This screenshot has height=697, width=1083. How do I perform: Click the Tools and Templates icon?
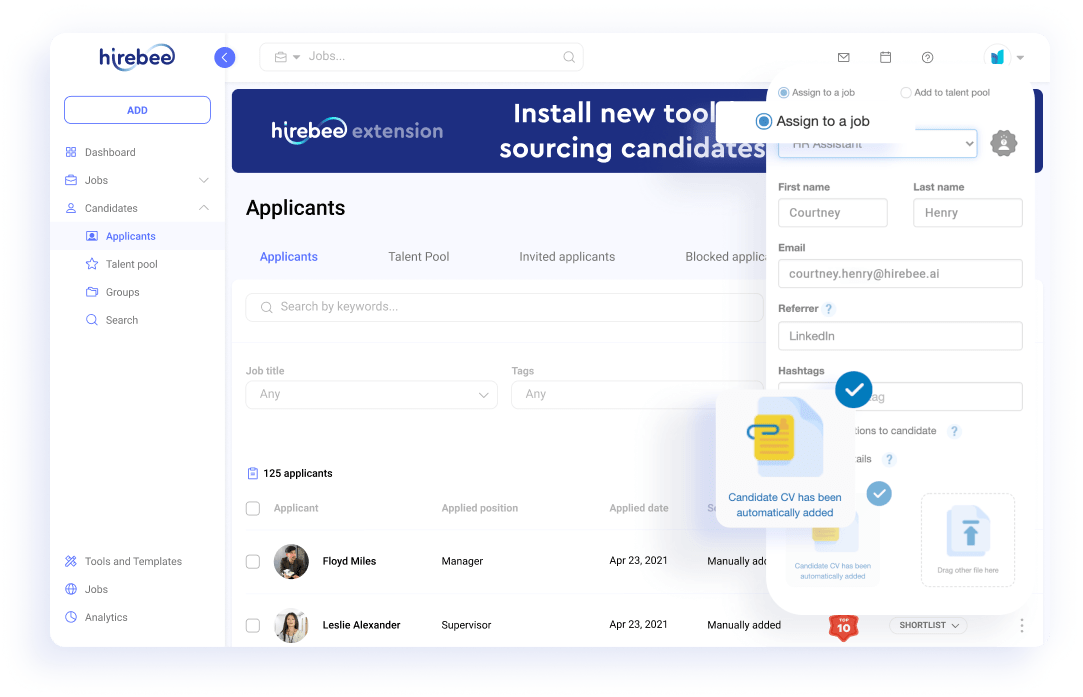tap(70, 561)
